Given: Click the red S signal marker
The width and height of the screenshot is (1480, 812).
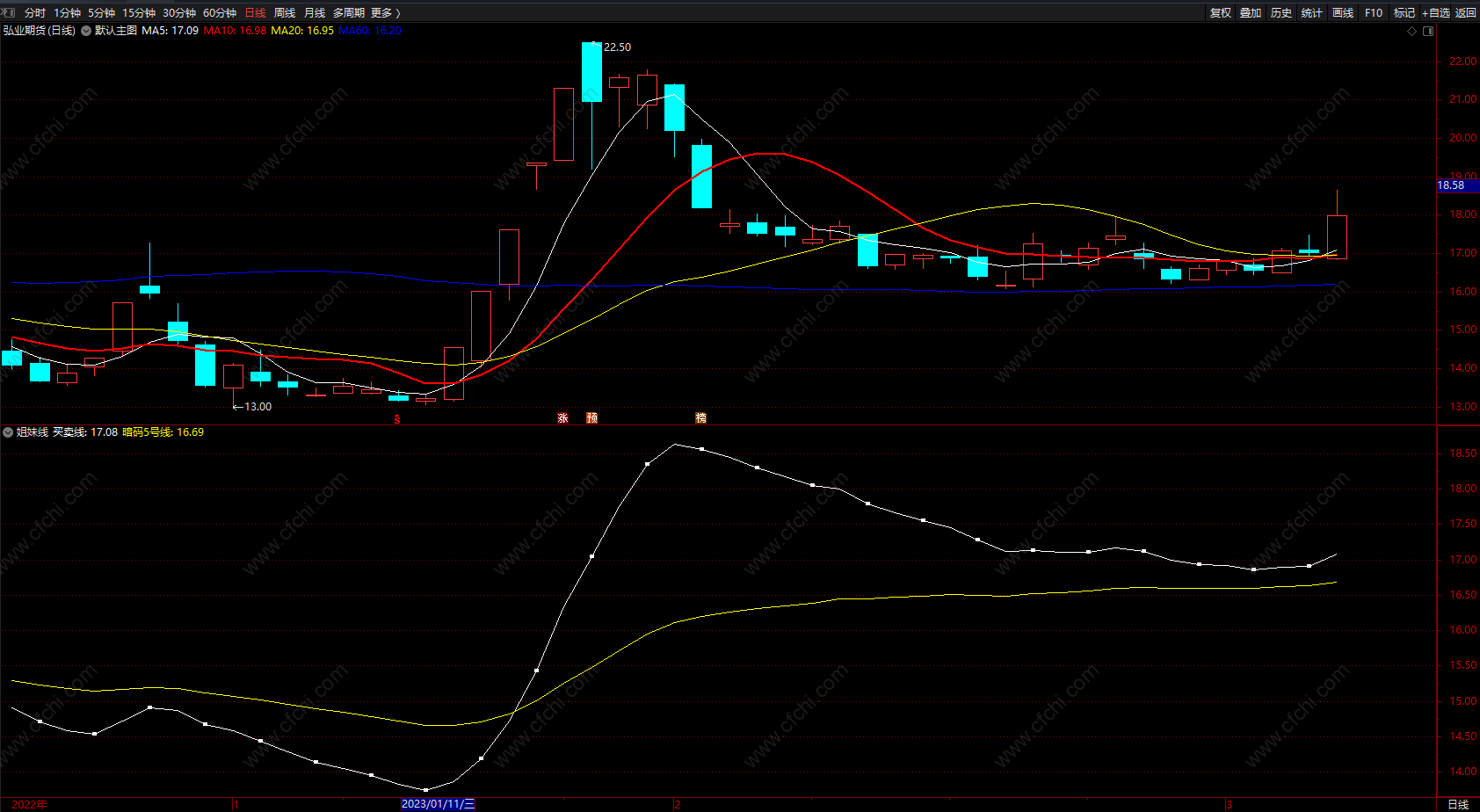Looking at the screenshot, I should point(397,419).
